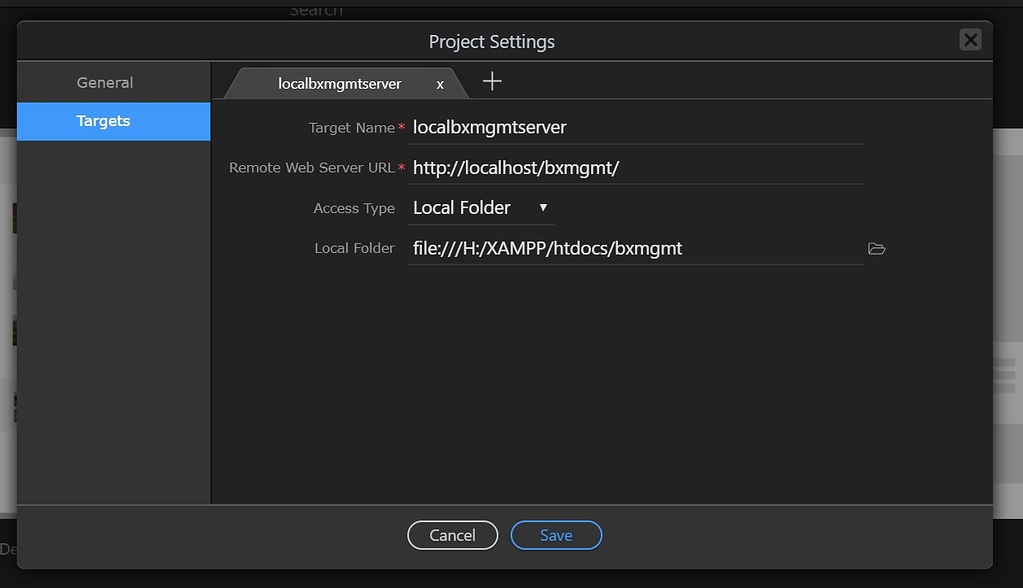The height and width of the screenshot is (588, 1023).
Task: Switch to the General settings section
Action: (x=103, y=82)
